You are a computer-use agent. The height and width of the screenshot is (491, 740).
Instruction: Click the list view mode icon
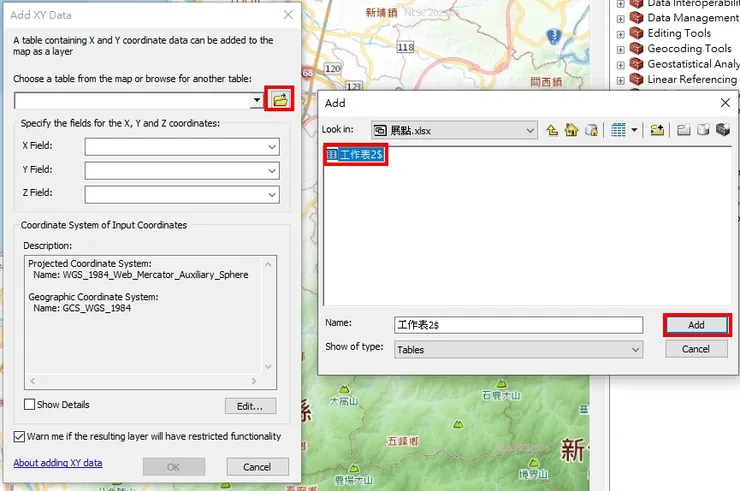(x=618, y=129)
